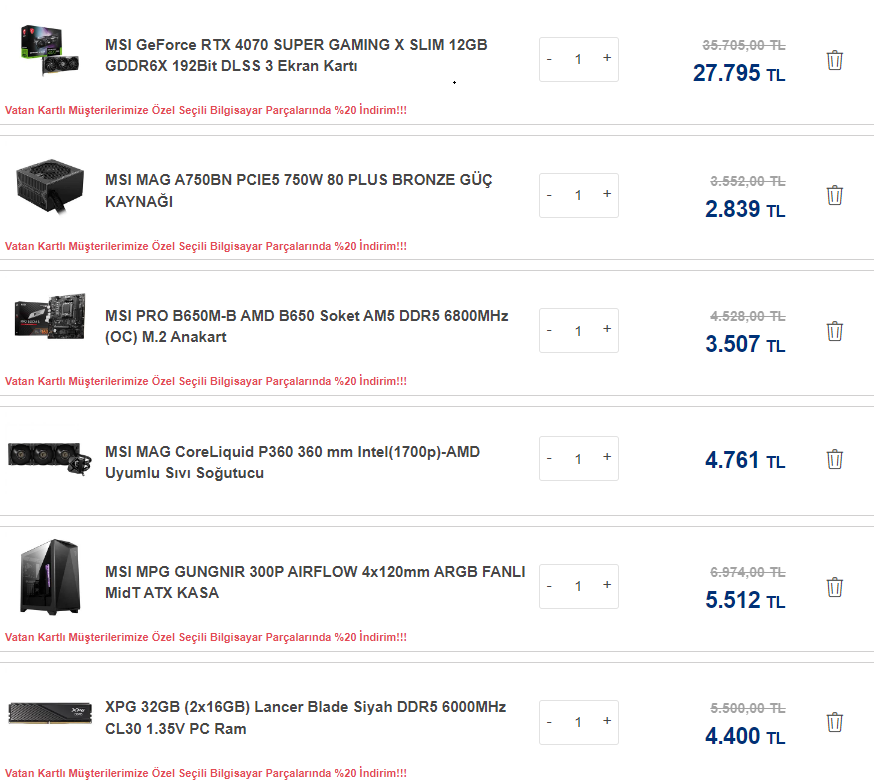874x780 pixels.
Task: Delete the MSI MAG A750BN power supply
Action: [835, 195]
